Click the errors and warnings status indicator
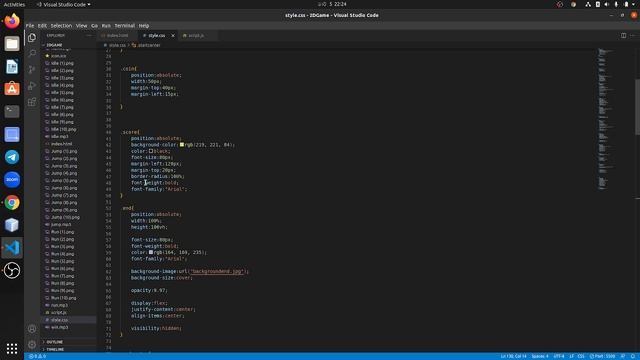 37,356
